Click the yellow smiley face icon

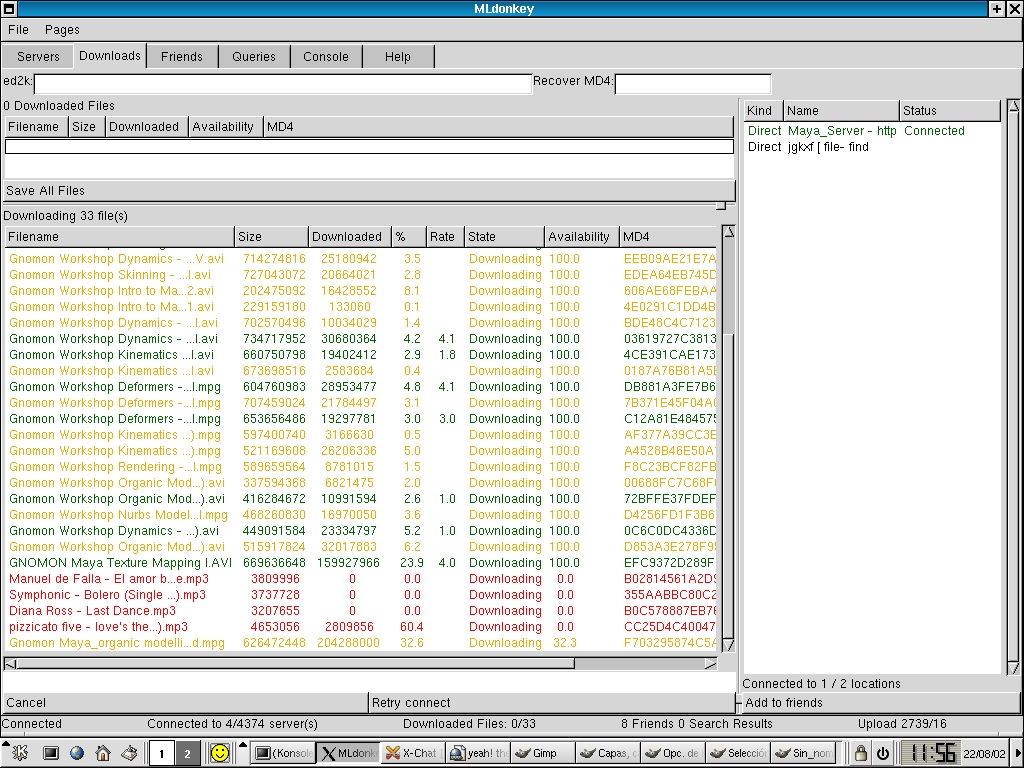tap(220, 753)
